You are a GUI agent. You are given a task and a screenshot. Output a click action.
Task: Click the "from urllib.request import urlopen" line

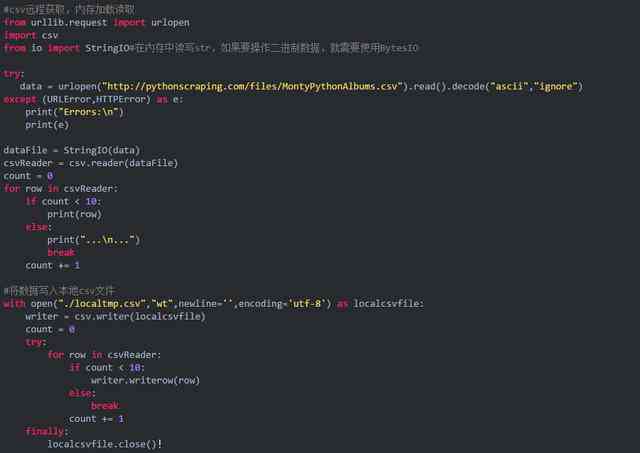(x=96, y=22)
